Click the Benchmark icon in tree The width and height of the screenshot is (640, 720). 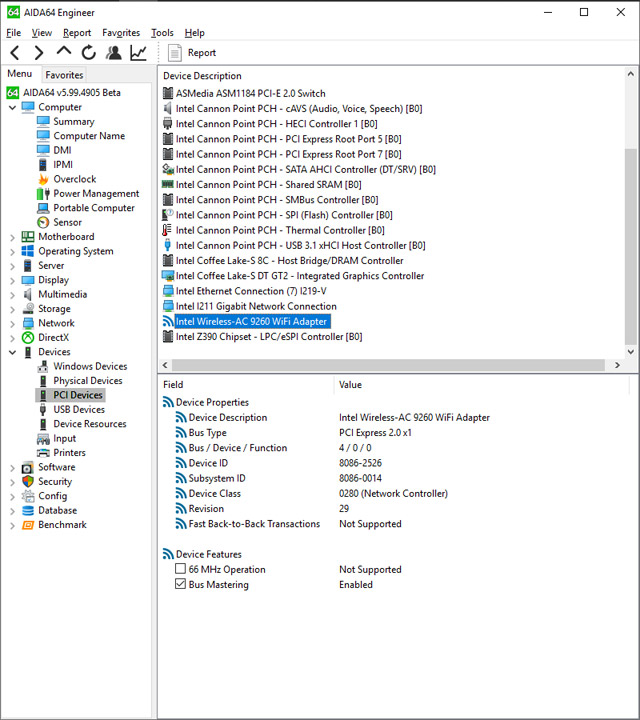[x=28, y=524]
